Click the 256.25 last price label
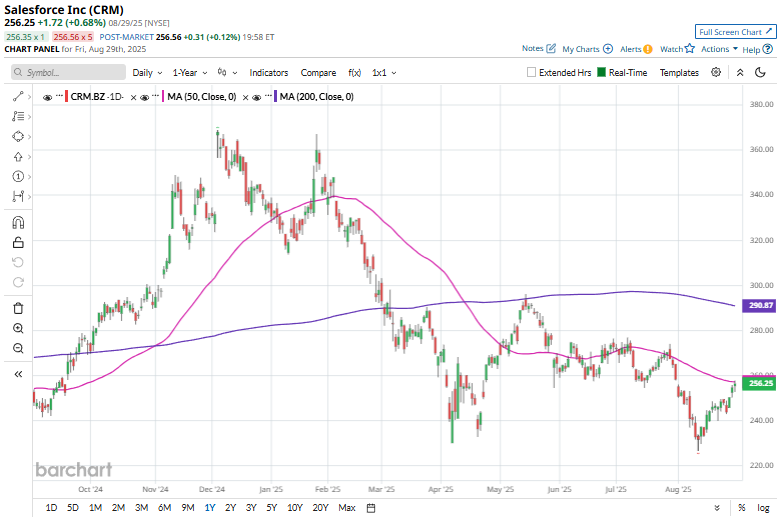The image size is (781, 523). tap(759, 383)
